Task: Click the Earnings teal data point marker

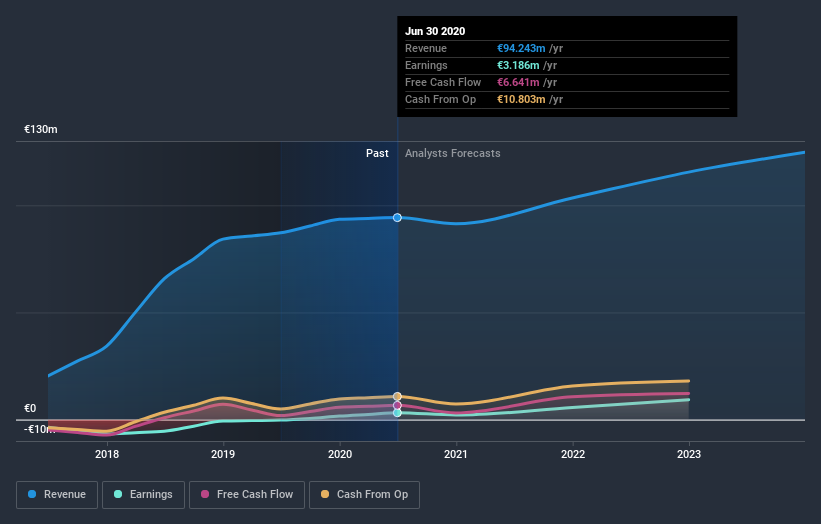Action: click(397, 413)
